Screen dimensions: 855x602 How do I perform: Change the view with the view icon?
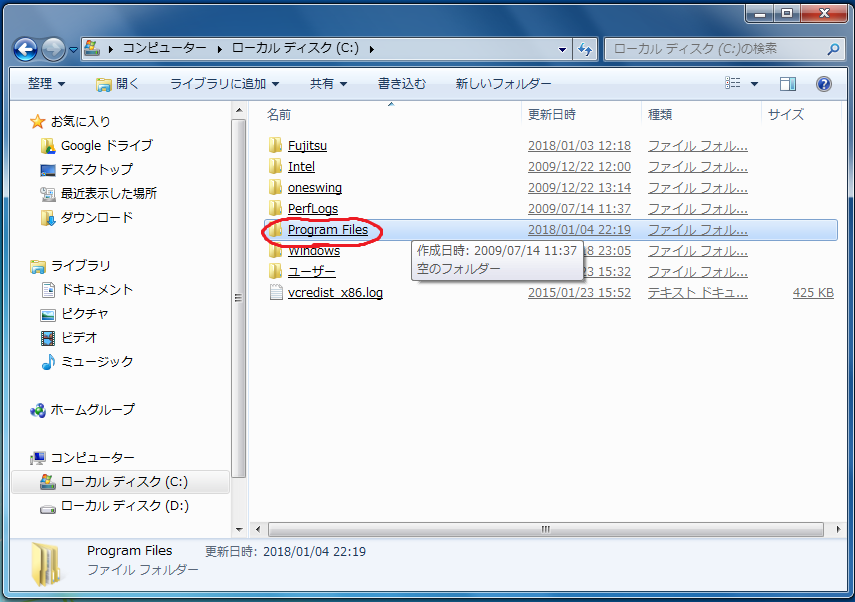(732, 83)
